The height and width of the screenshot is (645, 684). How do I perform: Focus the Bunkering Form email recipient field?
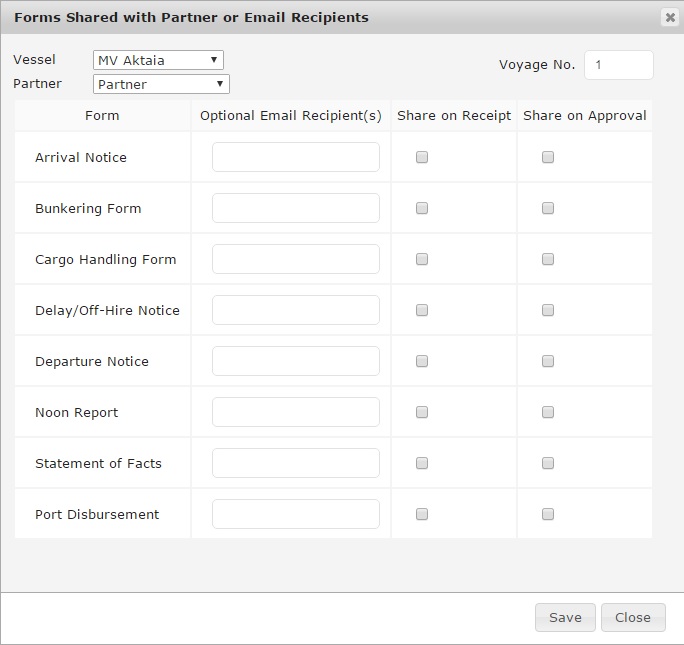click(x=296, y=208)
